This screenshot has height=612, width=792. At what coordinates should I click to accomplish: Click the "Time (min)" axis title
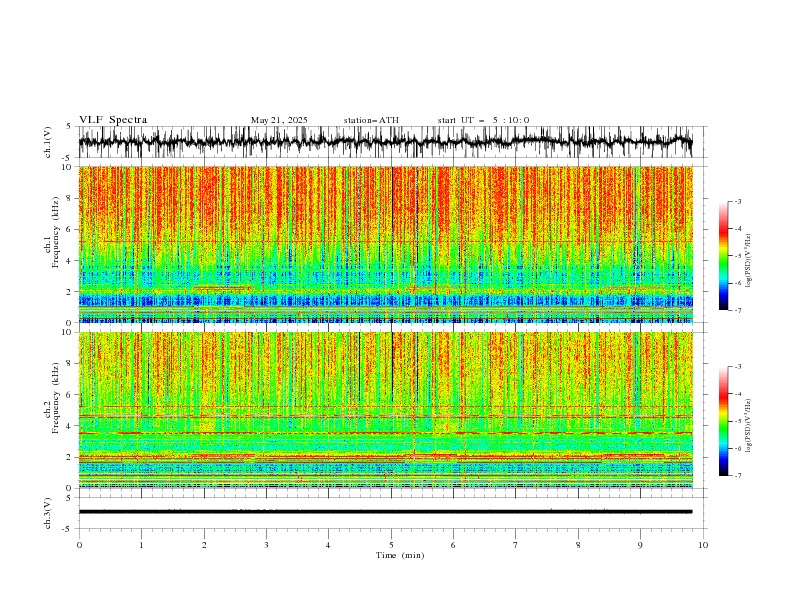(x=400, y=555)
